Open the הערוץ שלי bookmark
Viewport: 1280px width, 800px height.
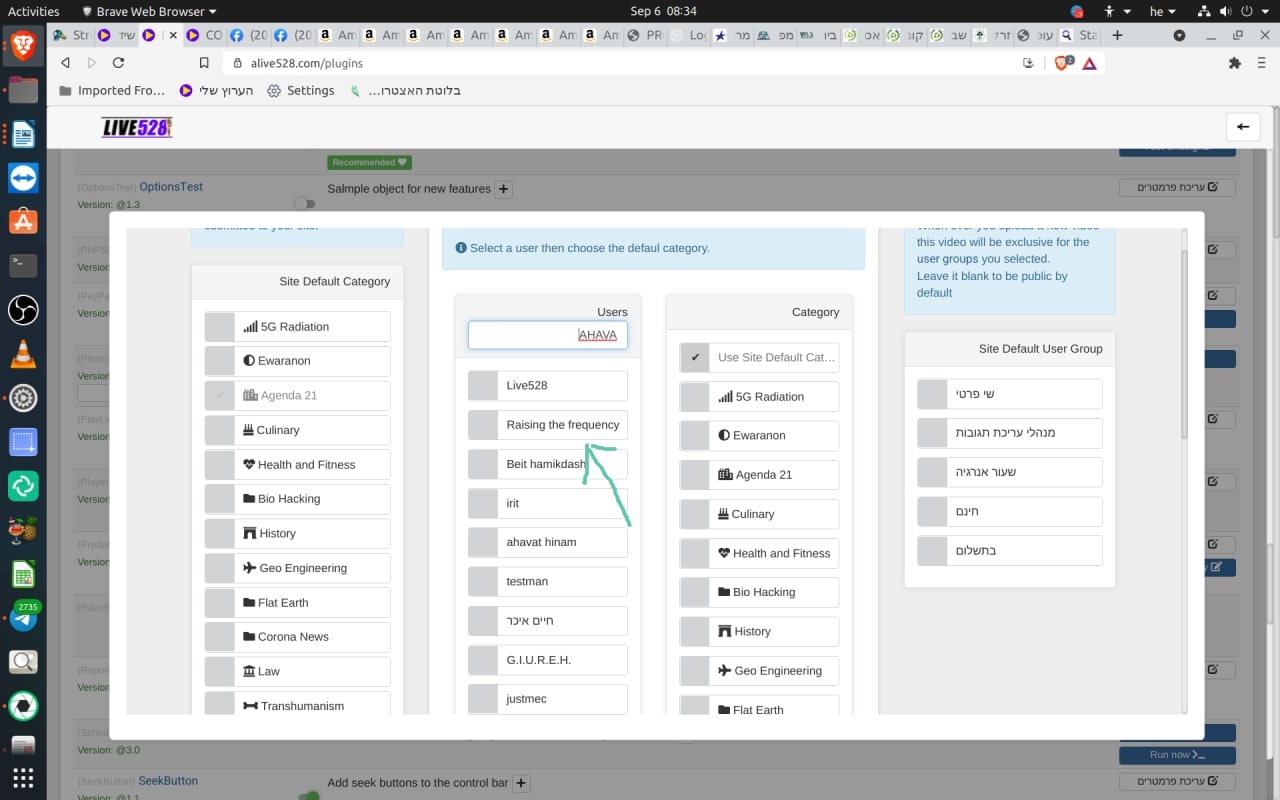216,90
